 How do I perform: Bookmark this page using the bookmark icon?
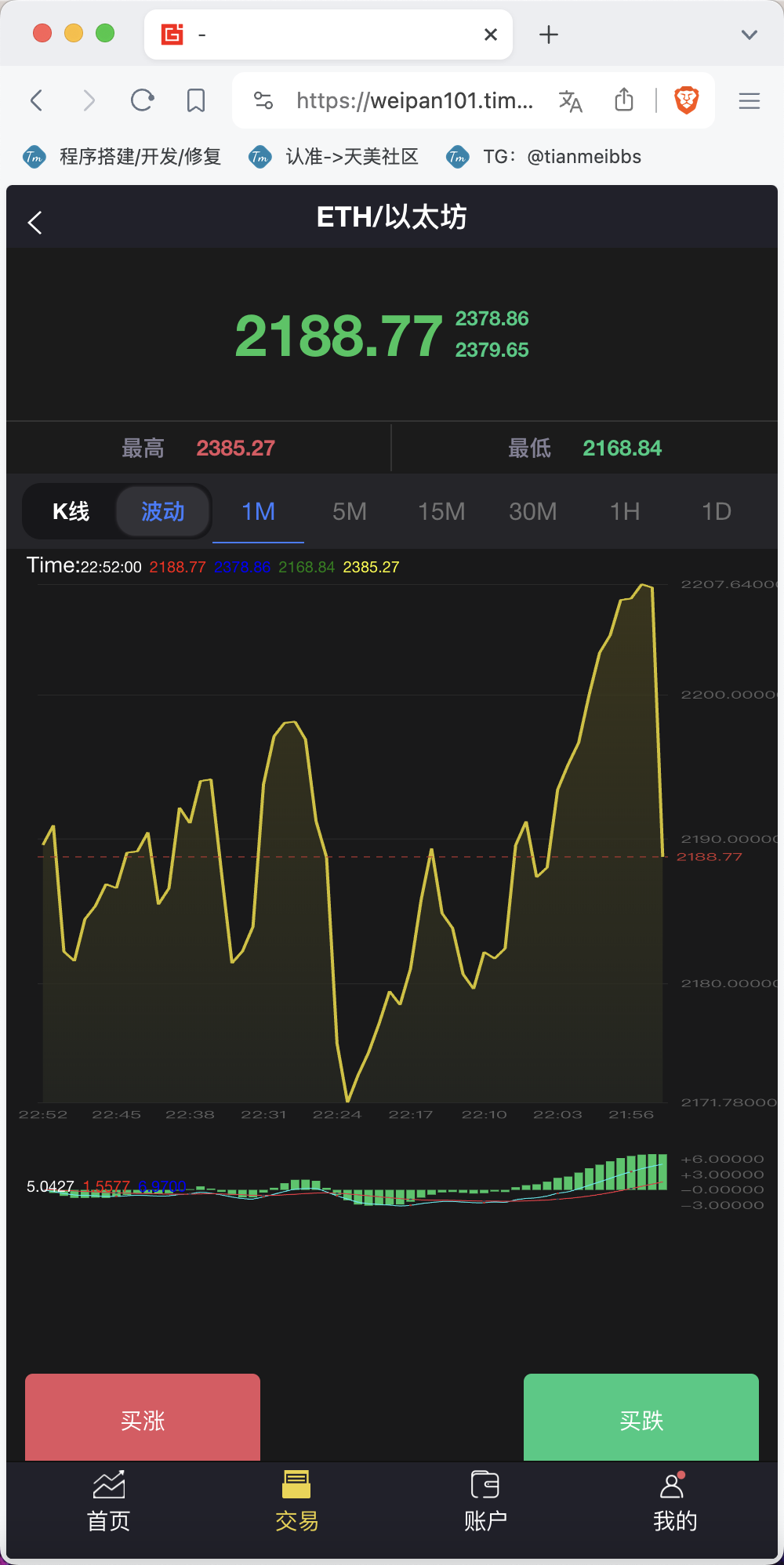point(196,100)
